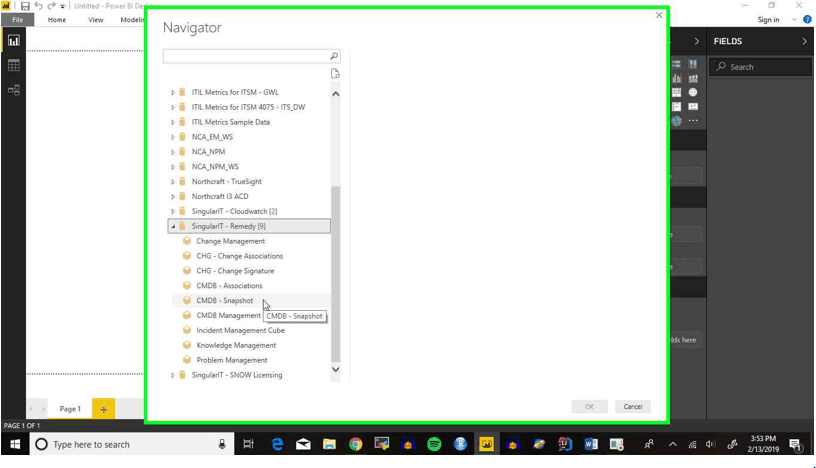Open the notification center icon
816x468 pixels.
click(795, 445)
